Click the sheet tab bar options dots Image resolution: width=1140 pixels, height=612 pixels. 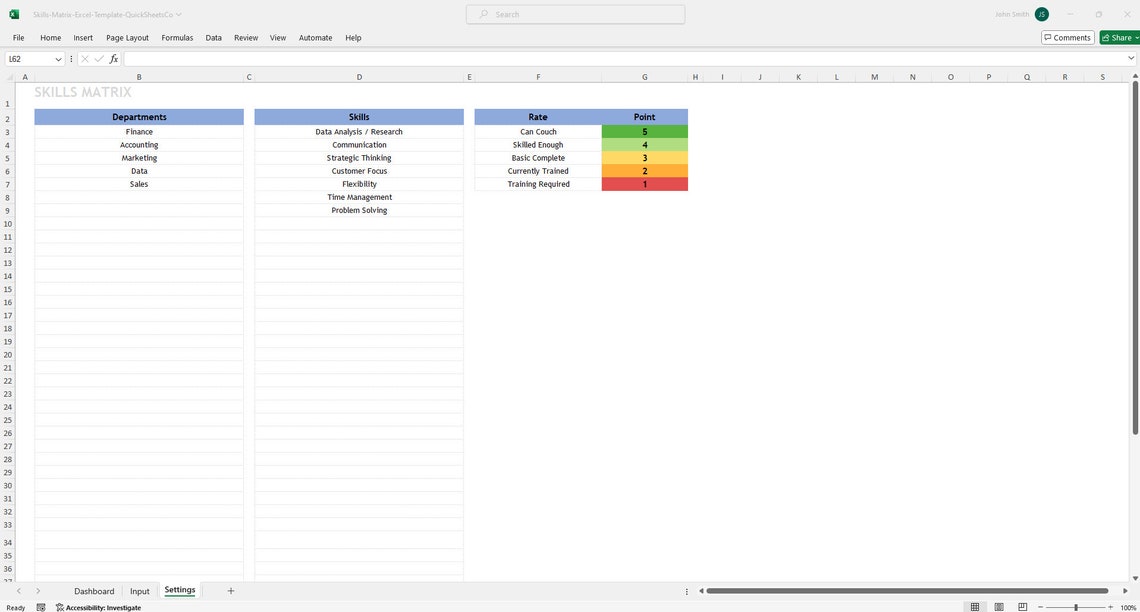pyautogui.click(x=686, y=592)
